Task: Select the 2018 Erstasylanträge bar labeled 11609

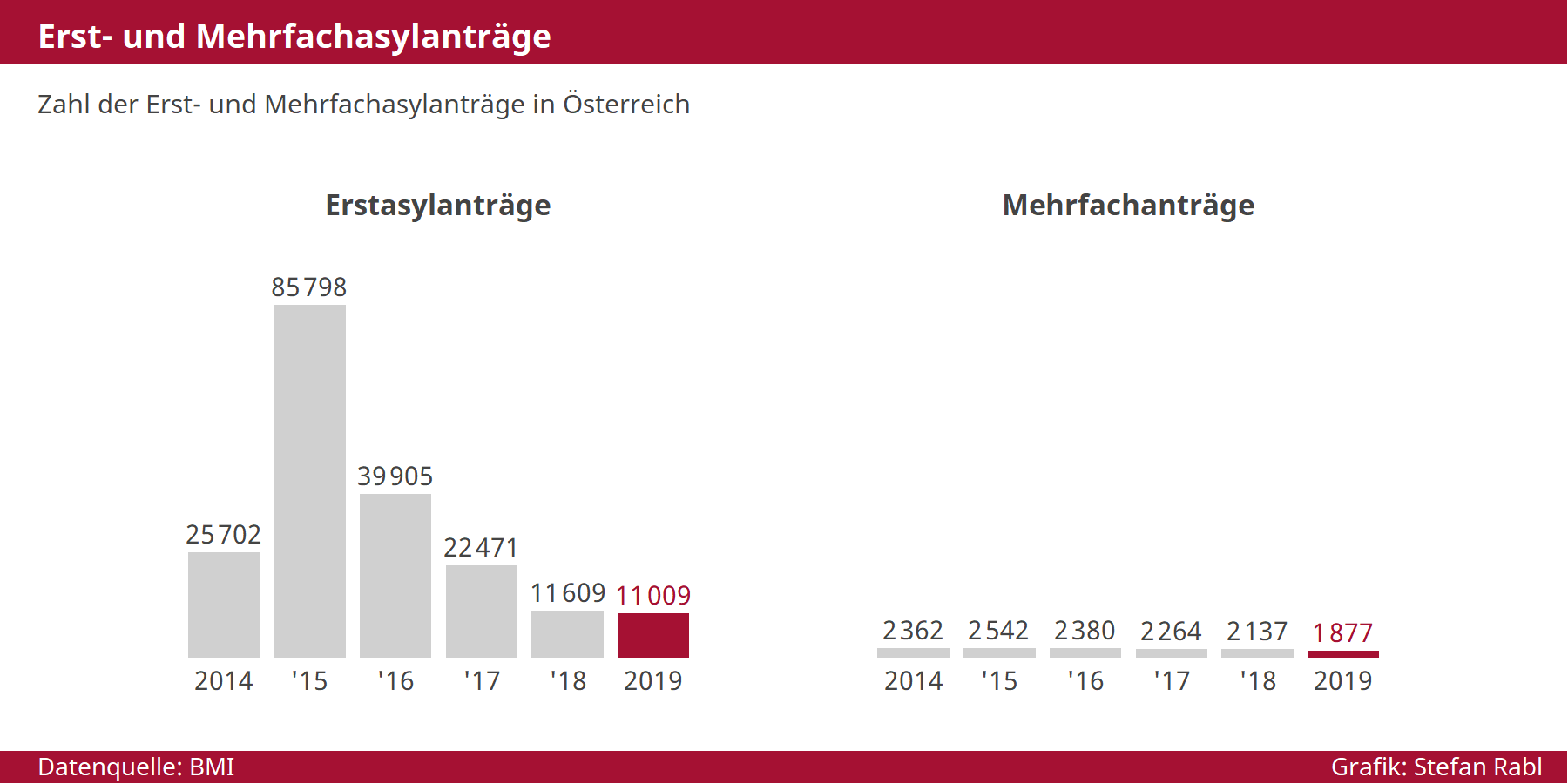Action: point(567,634)
